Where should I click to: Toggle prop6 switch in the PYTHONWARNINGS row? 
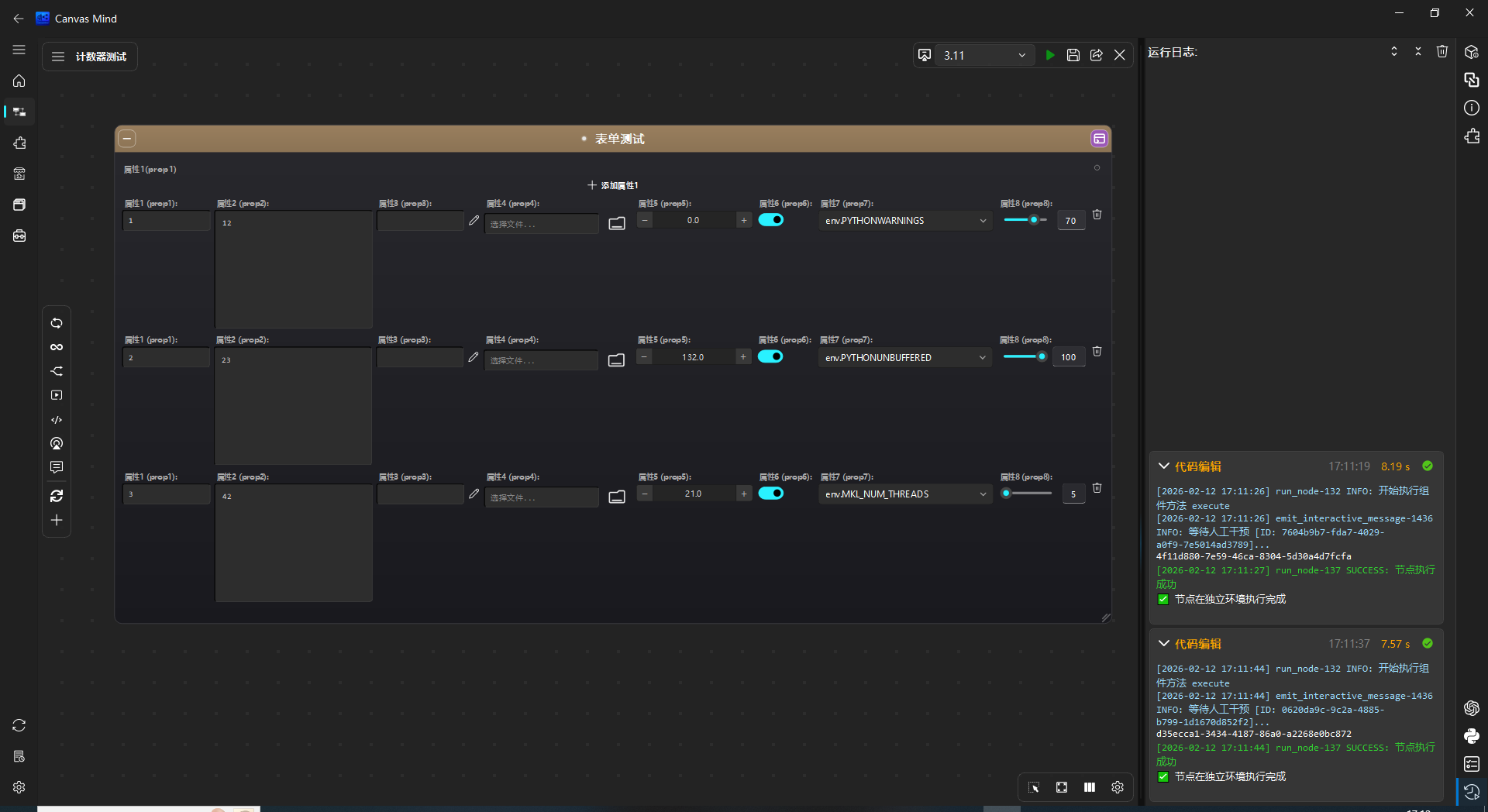click(x=771, y=220)
